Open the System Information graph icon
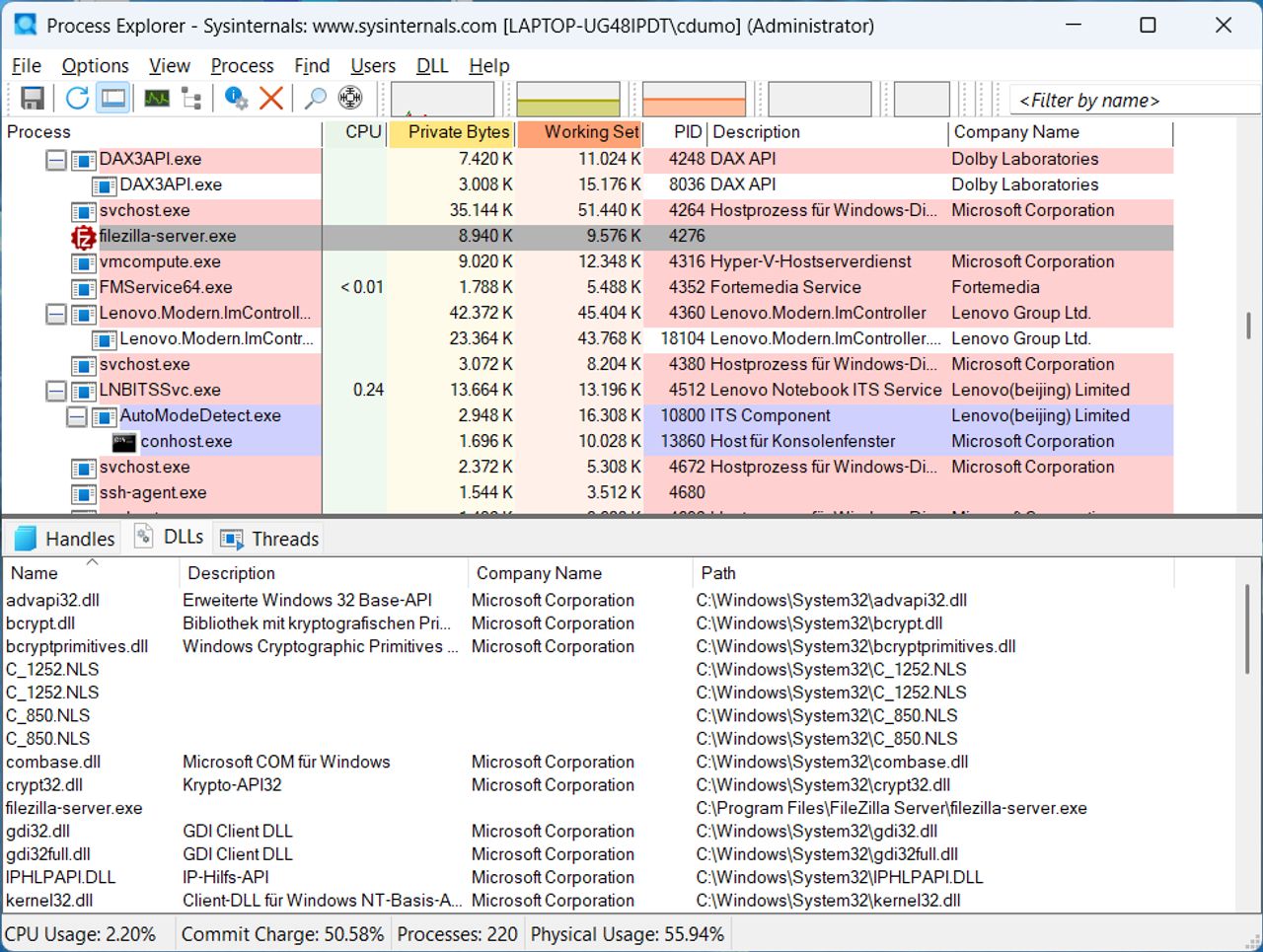Image resolution: width=1263 pixels, height=952 pixels. (x=157, y=98)
